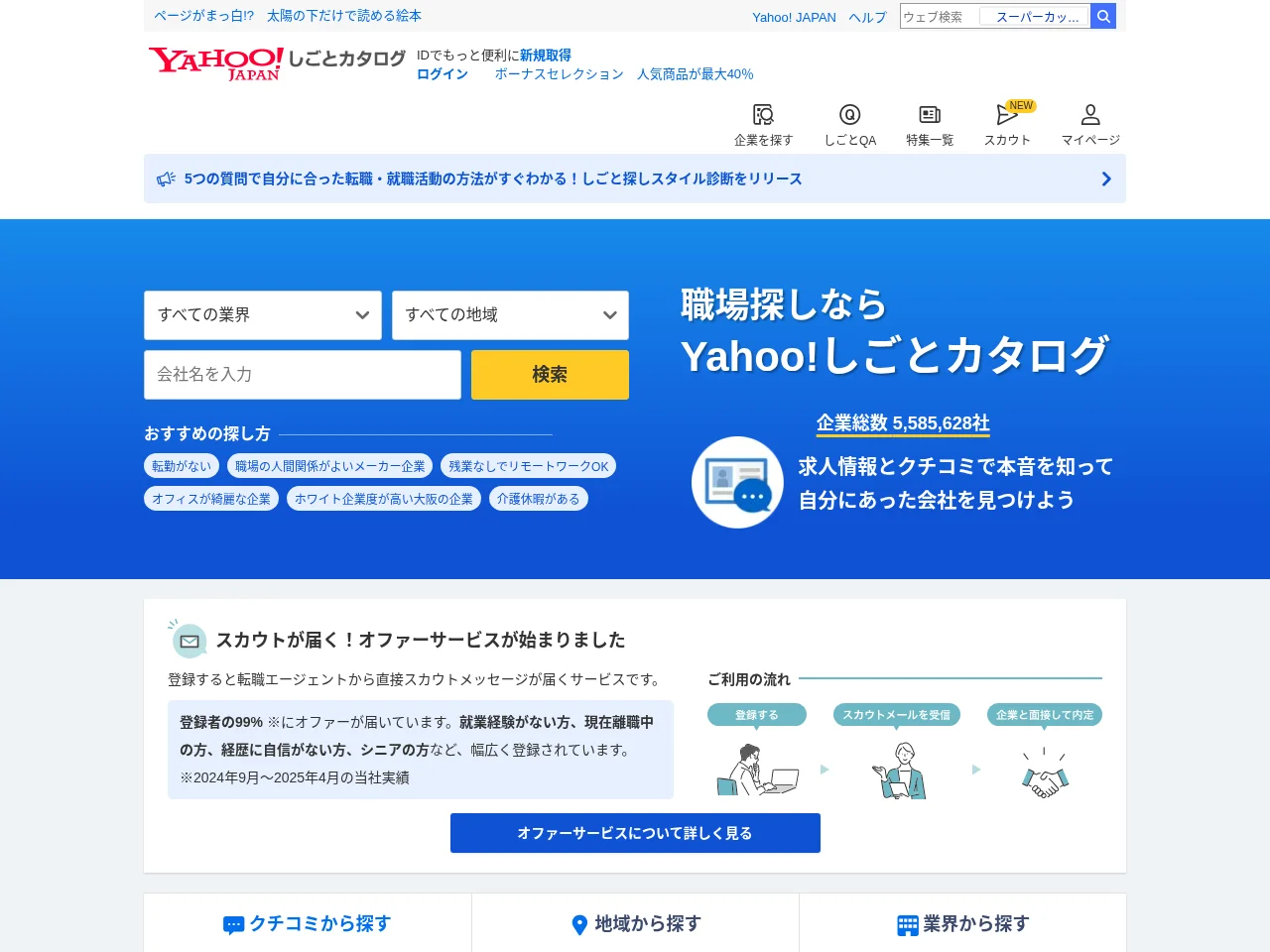Click the ログイン link

[x=443, y=74]
